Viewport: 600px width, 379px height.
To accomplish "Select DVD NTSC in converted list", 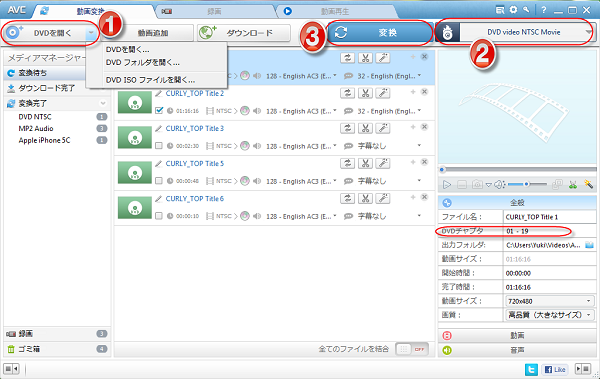I will 35,117.
